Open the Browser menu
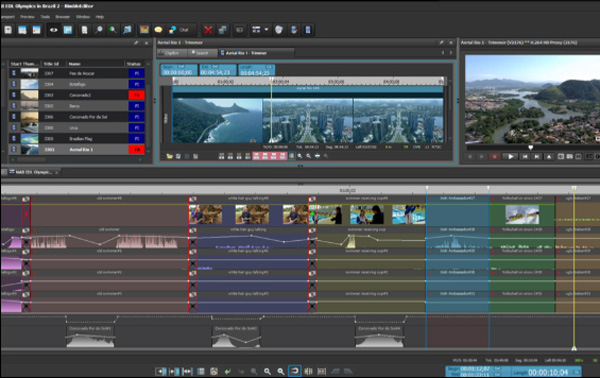The image size is (600, 378). pos(62,17)
